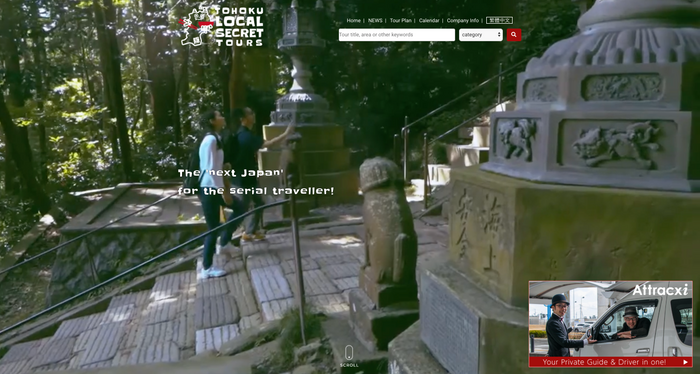Click the Tohoku Local Secret Tours logo

[x=222, y=26]
